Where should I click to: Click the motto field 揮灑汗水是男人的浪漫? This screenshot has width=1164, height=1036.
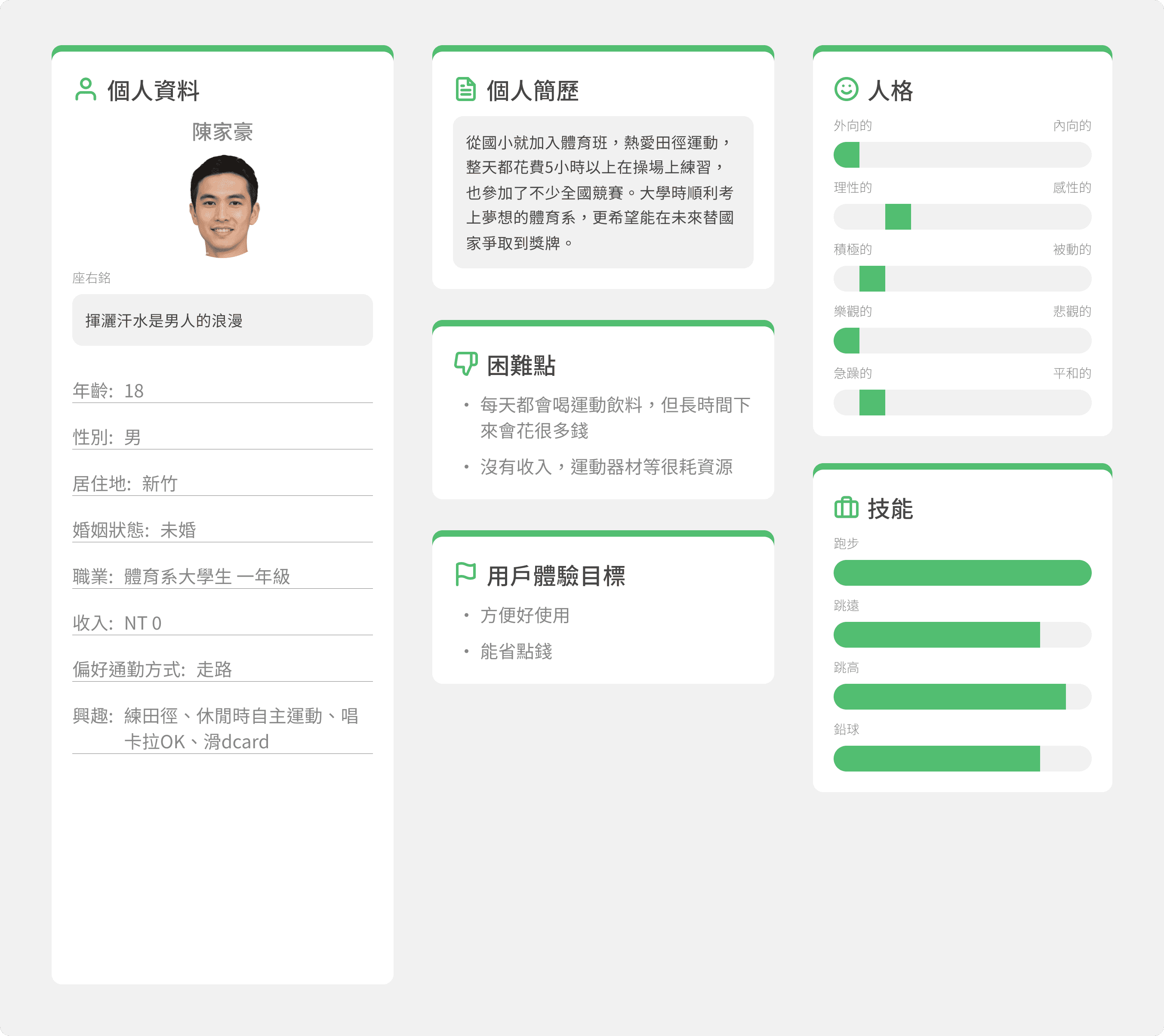point(222,320)
